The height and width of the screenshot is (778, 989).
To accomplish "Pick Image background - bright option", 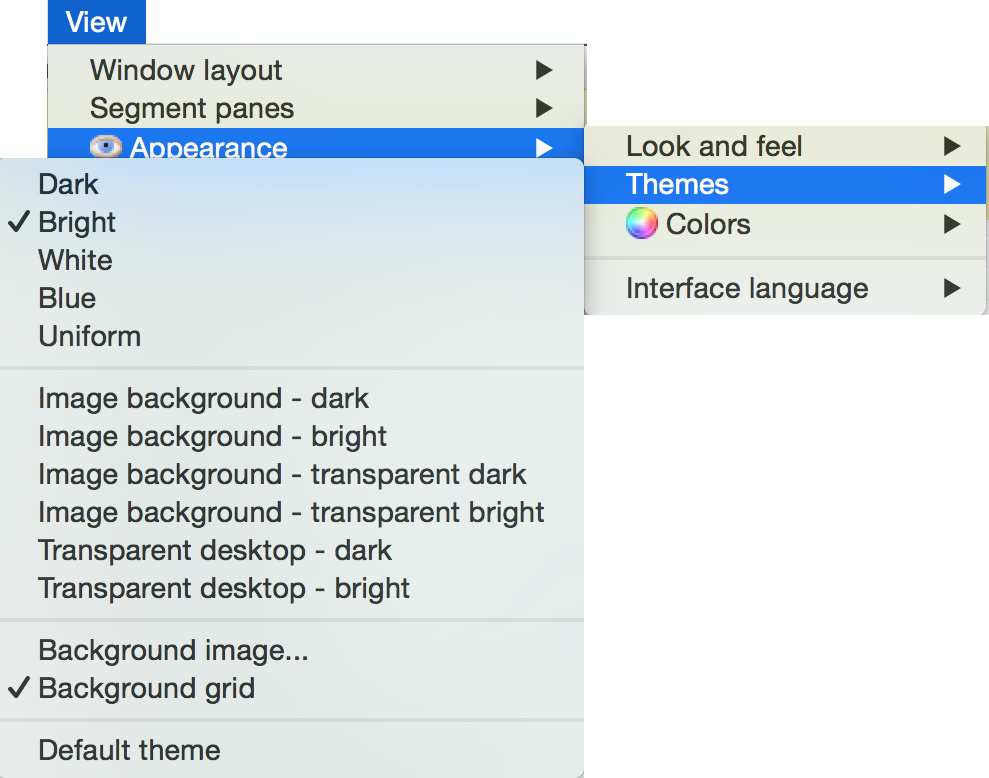I will tap(212, 436).
